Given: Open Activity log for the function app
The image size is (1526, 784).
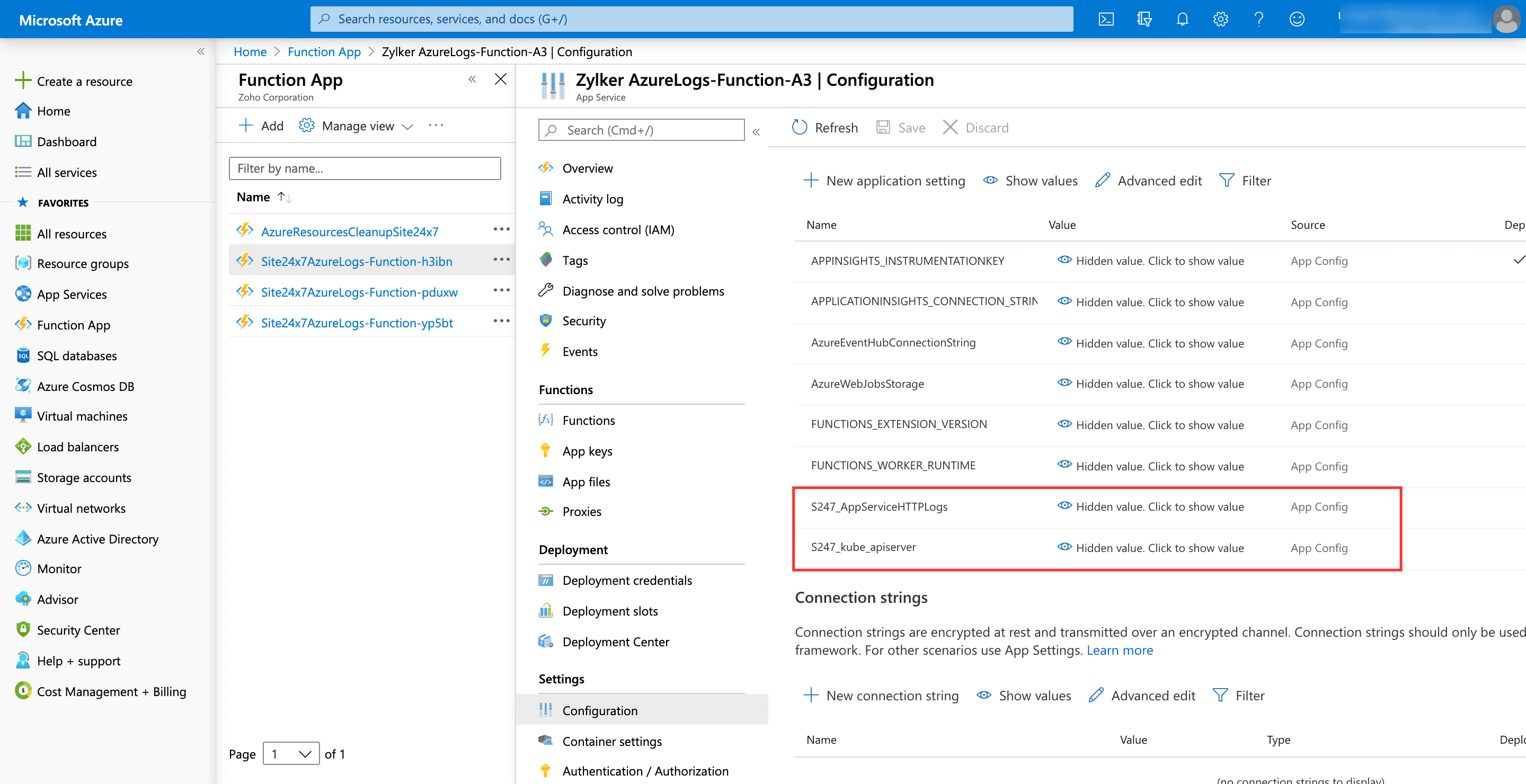Looking at the screenshot, I should [x=593, y=198].
